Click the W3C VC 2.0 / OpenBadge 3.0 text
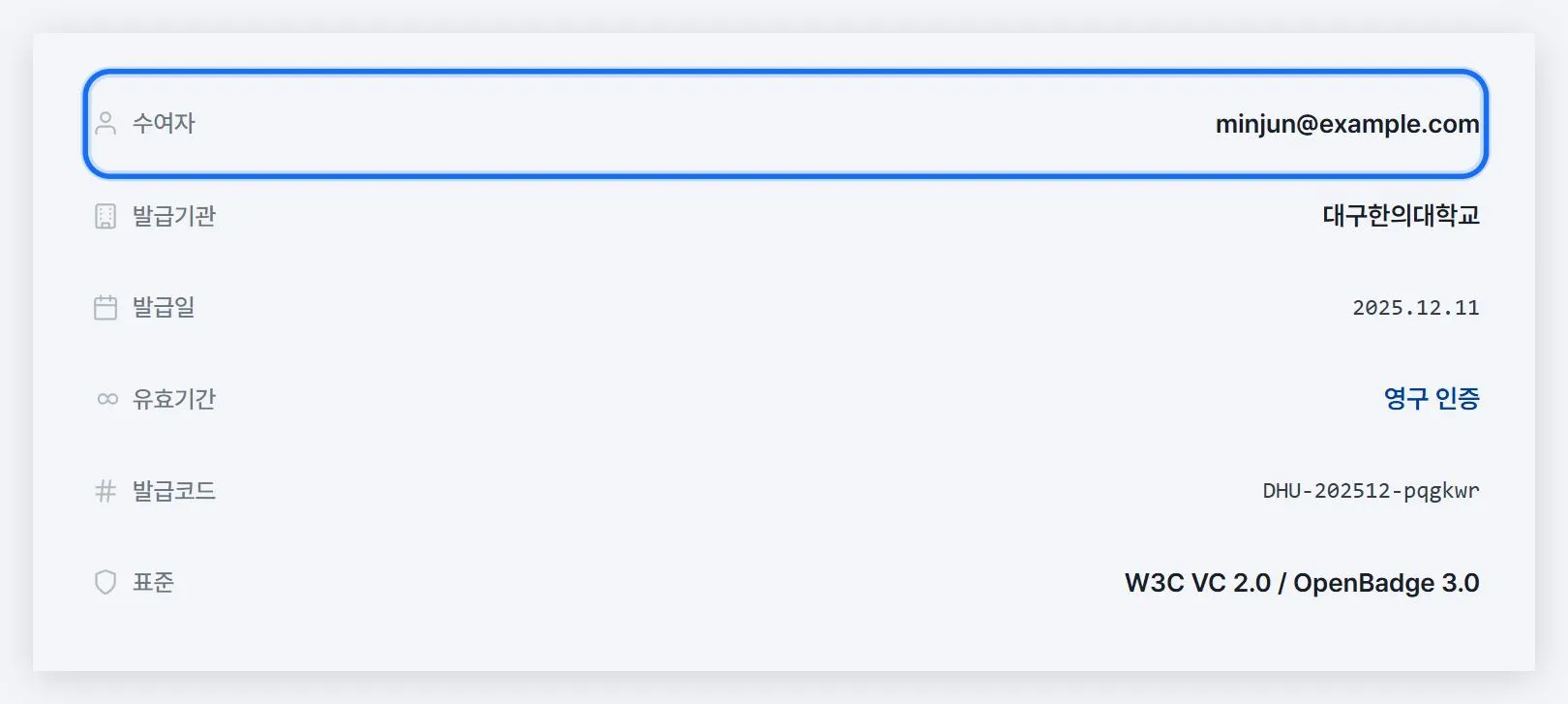 [1302, 583]
